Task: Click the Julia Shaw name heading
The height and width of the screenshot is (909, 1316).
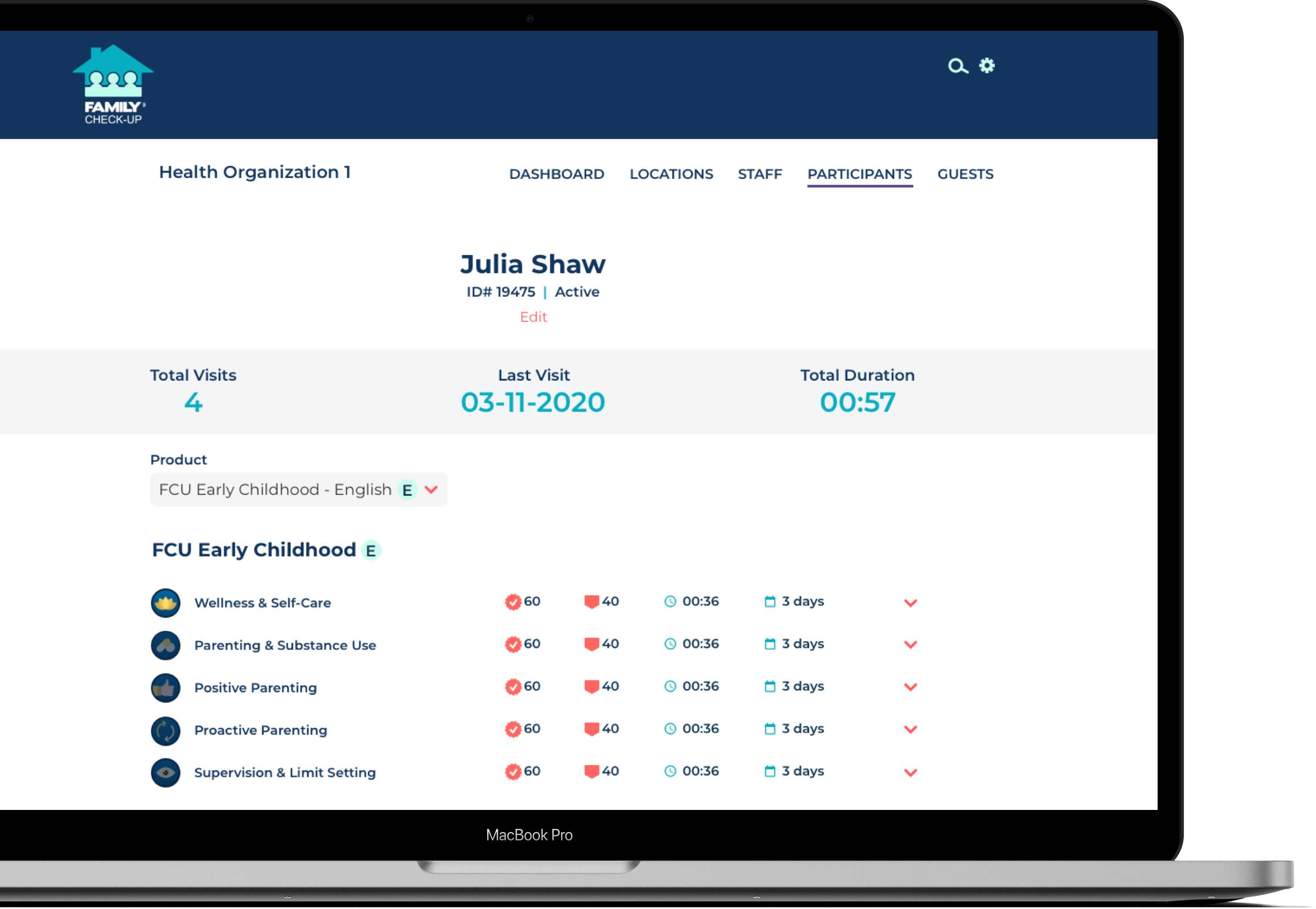Action: coord(533,264)
